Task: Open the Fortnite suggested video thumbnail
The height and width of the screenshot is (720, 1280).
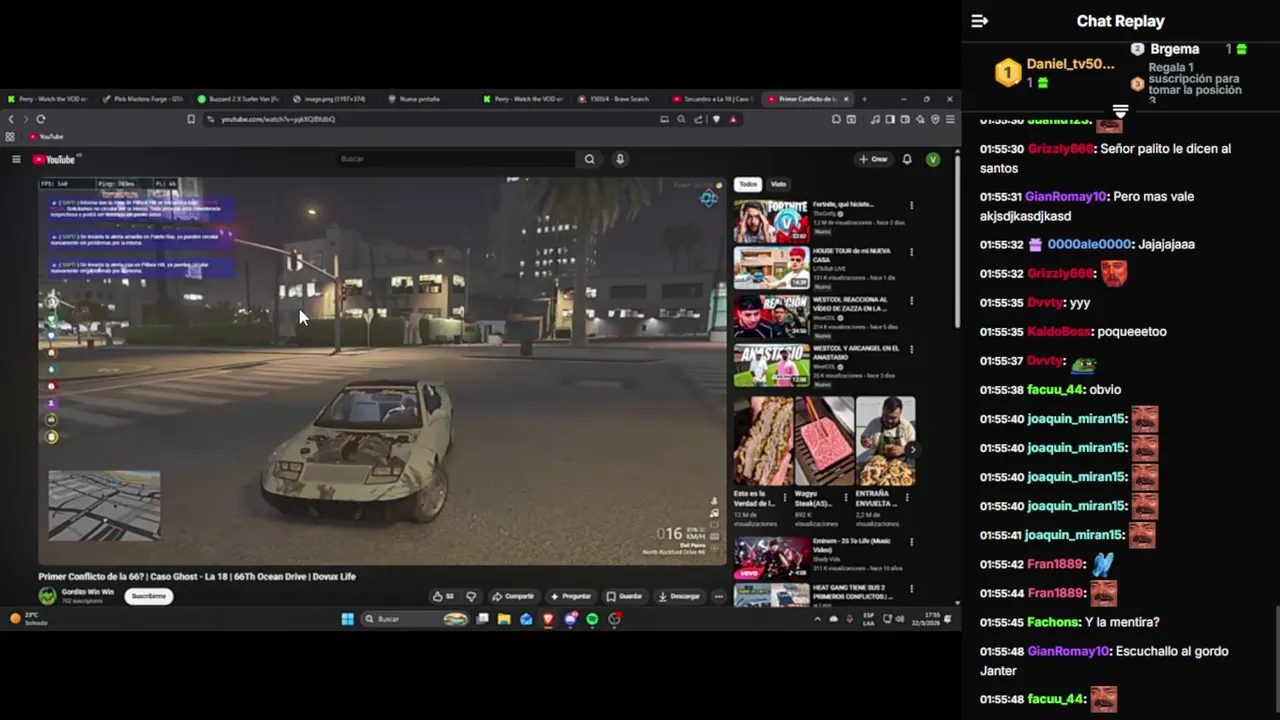Action: pyautogui.click(x=771, y=221)
